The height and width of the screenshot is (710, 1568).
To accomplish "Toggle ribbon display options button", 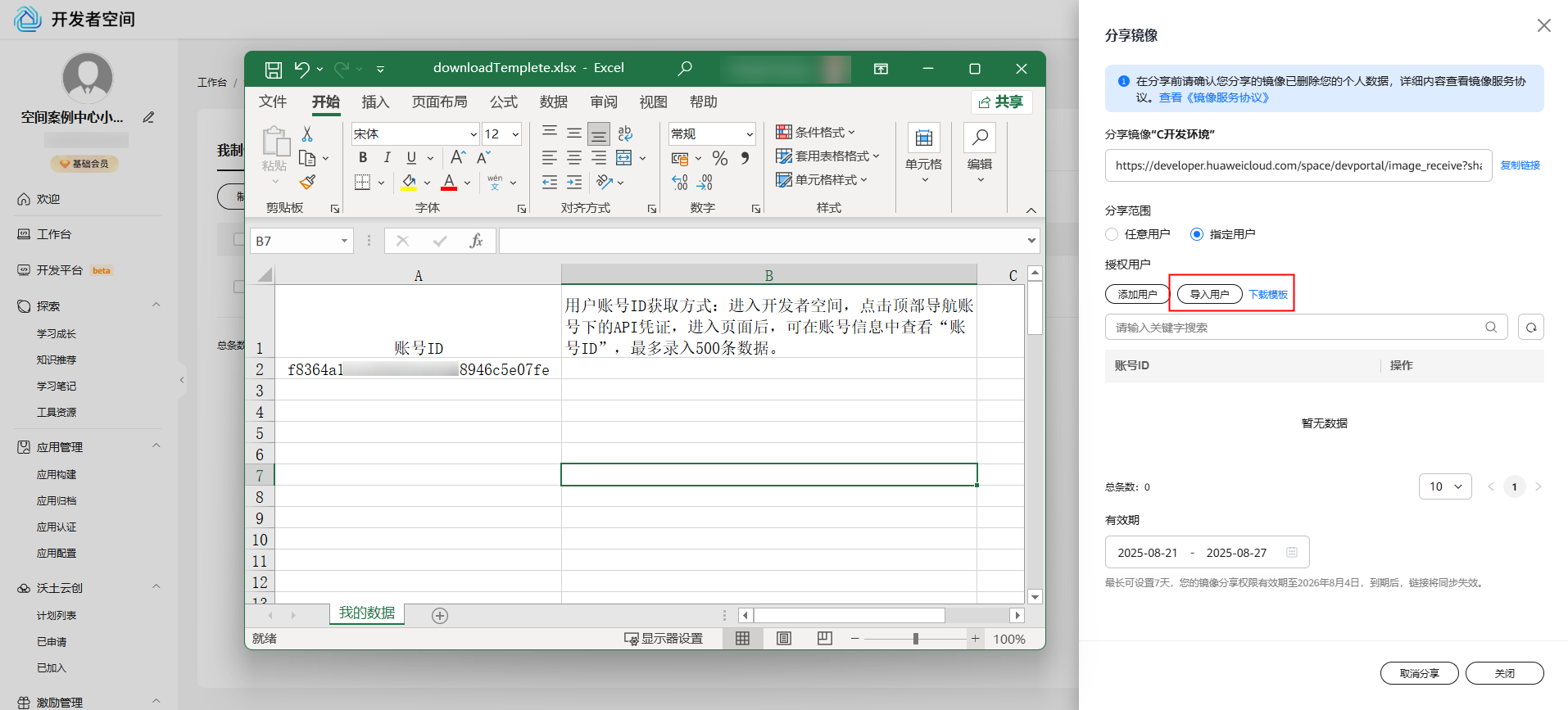I will [881, 69].
